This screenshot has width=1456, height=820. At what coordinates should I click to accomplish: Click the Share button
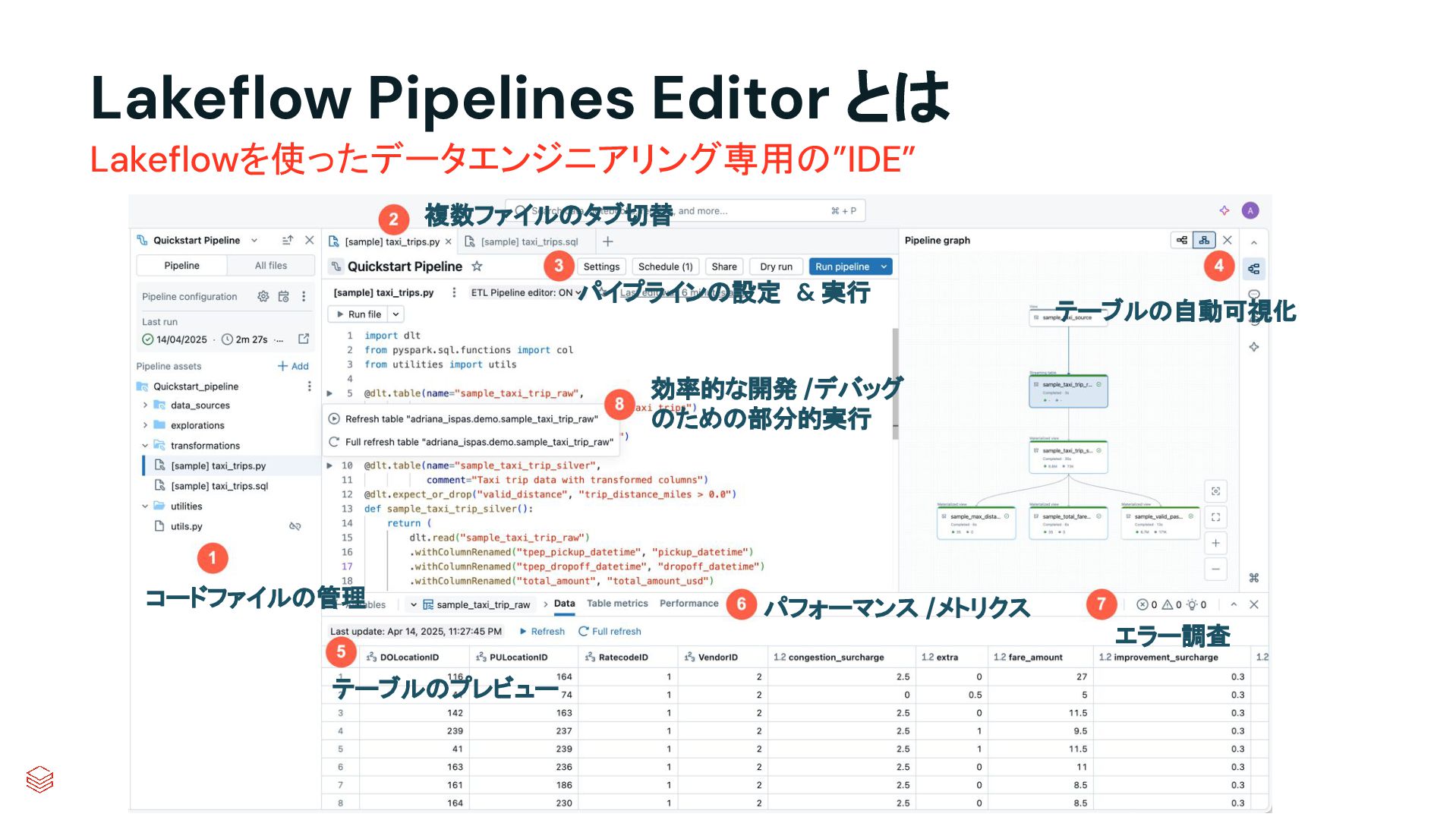click(724, 266)
